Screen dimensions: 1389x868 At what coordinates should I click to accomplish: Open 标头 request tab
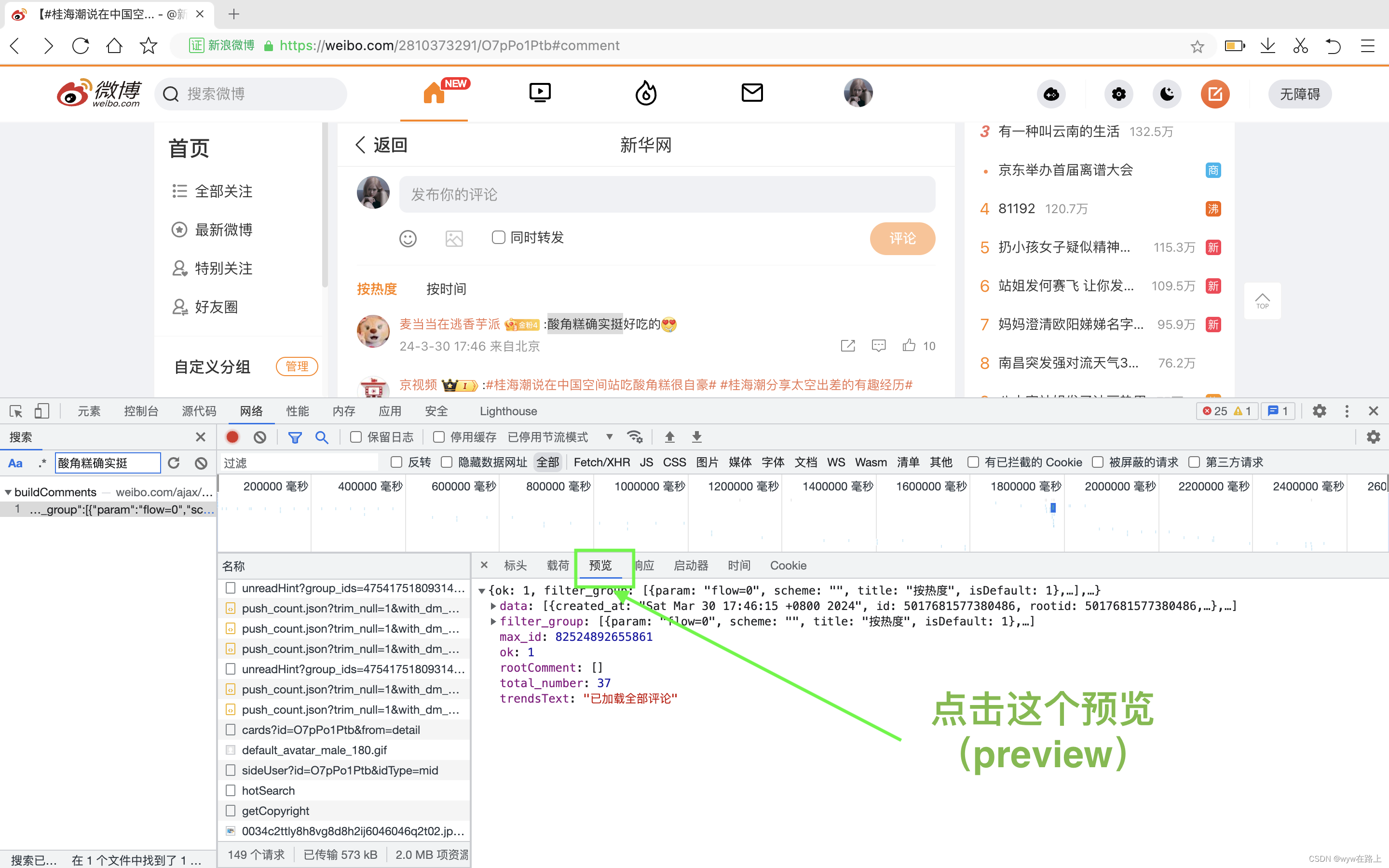click(x=515, y=566)
